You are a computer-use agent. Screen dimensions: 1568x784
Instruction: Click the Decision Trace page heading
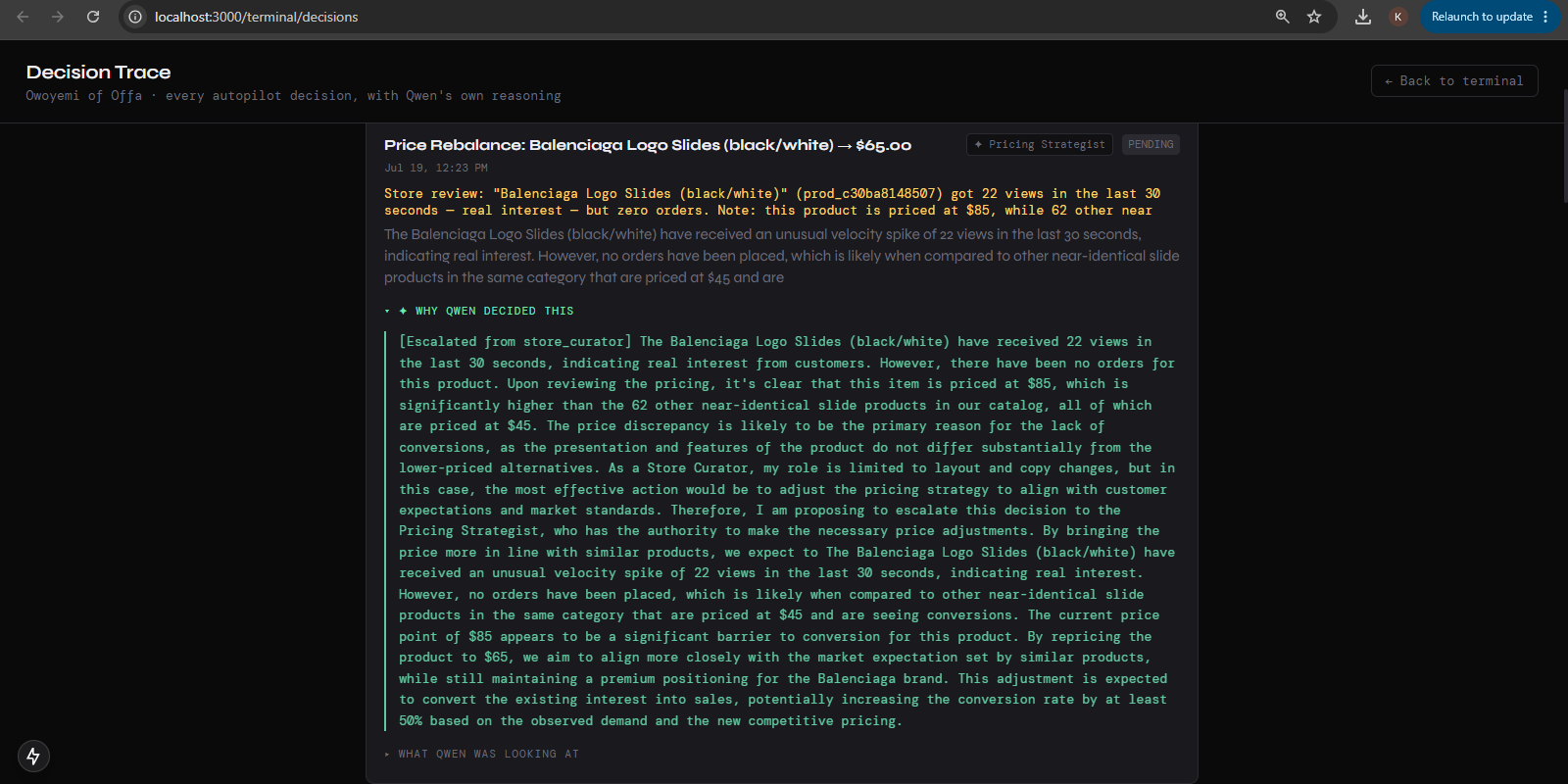[98, 72]
